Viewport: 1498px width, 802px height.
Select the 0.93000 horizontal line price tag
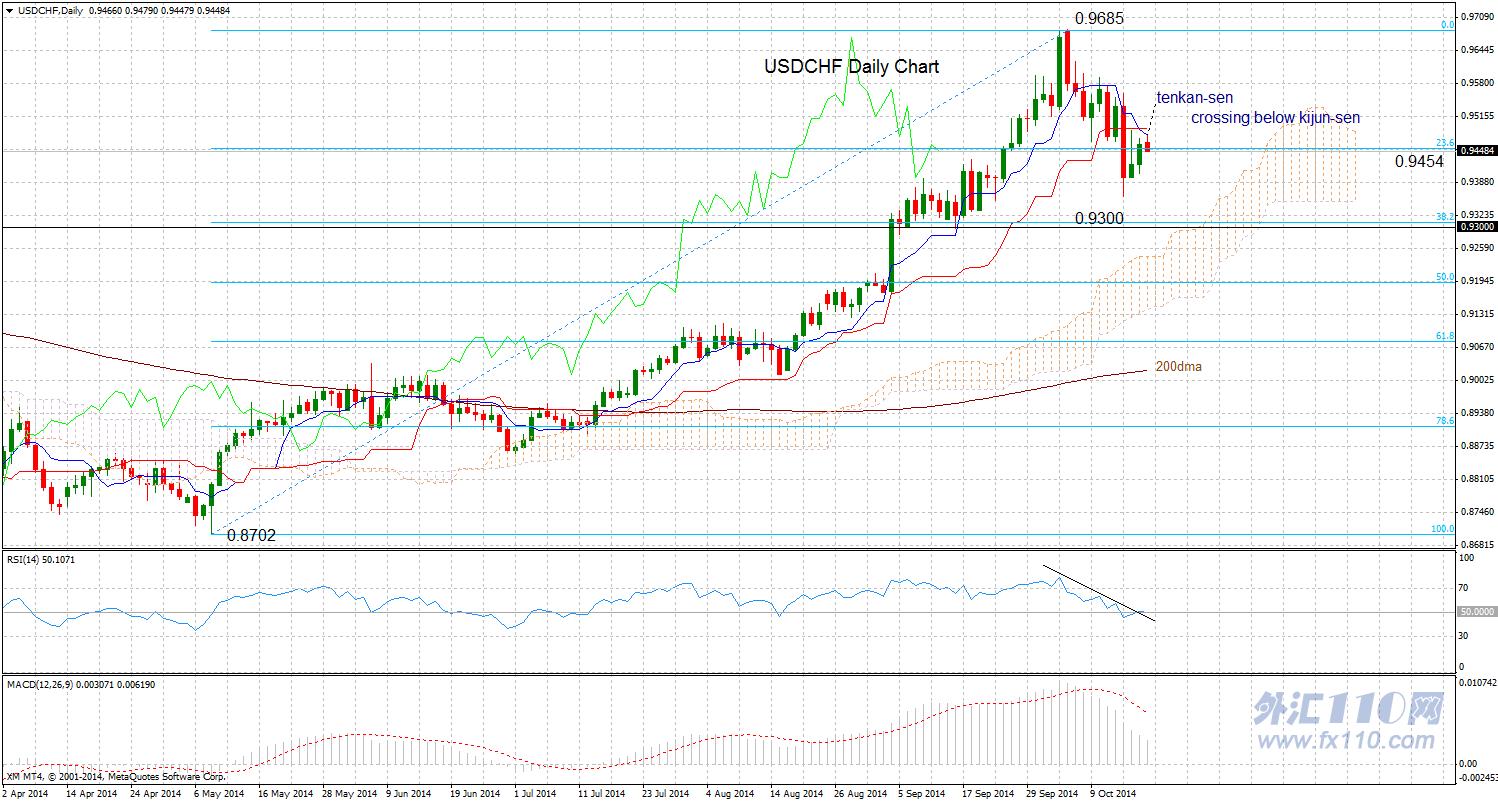click(1477, 227)
